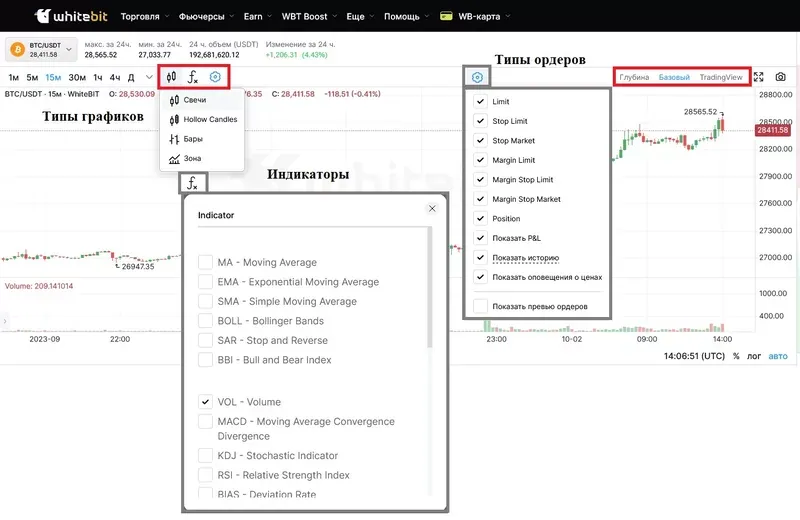Open indicators fx icon in chart toolbar
Screen dimensions: 800x520
click(192, 77)
